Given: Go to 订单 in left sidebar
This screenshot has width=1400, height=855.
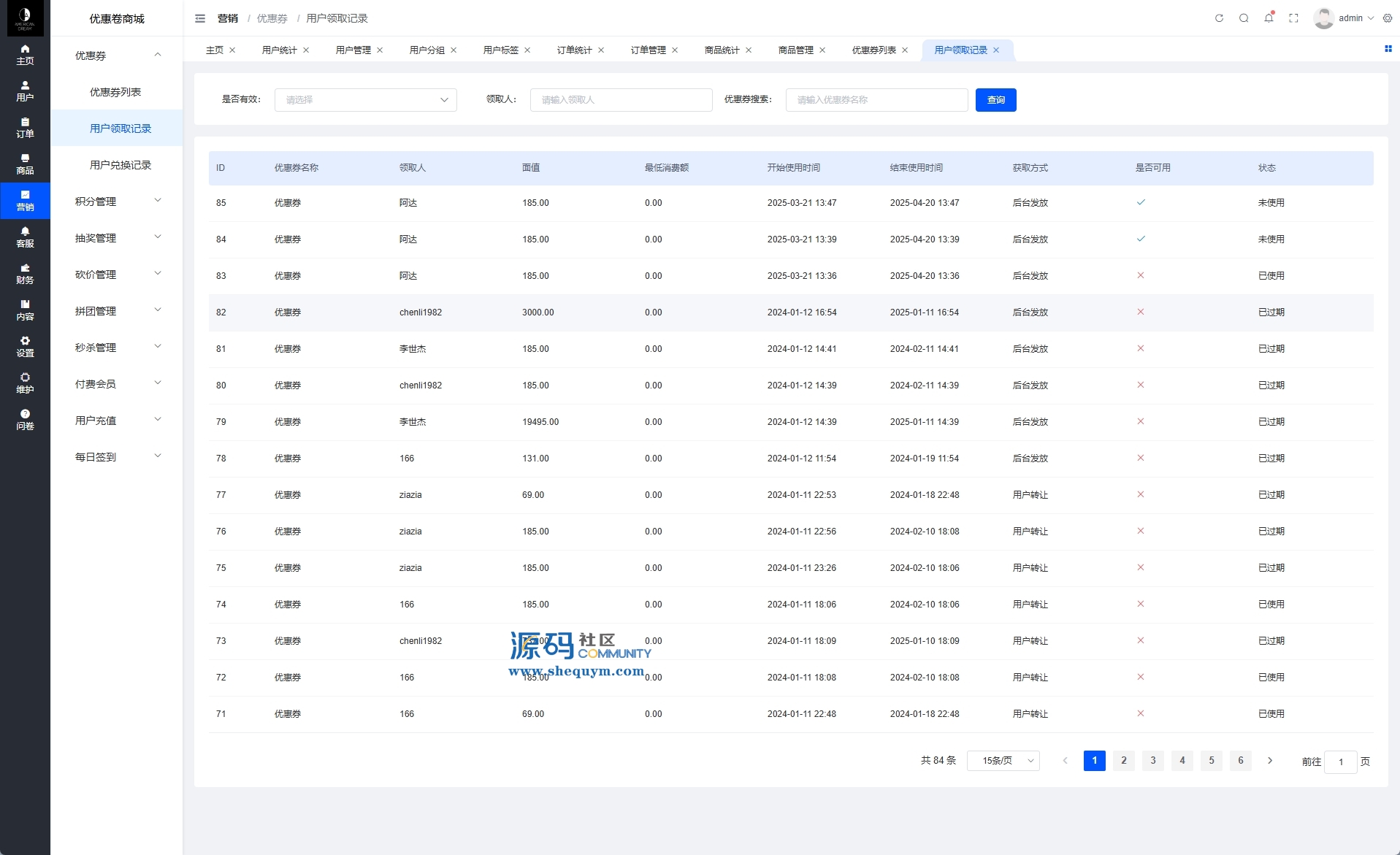Looking at the screenshot, I should (25, 128).
